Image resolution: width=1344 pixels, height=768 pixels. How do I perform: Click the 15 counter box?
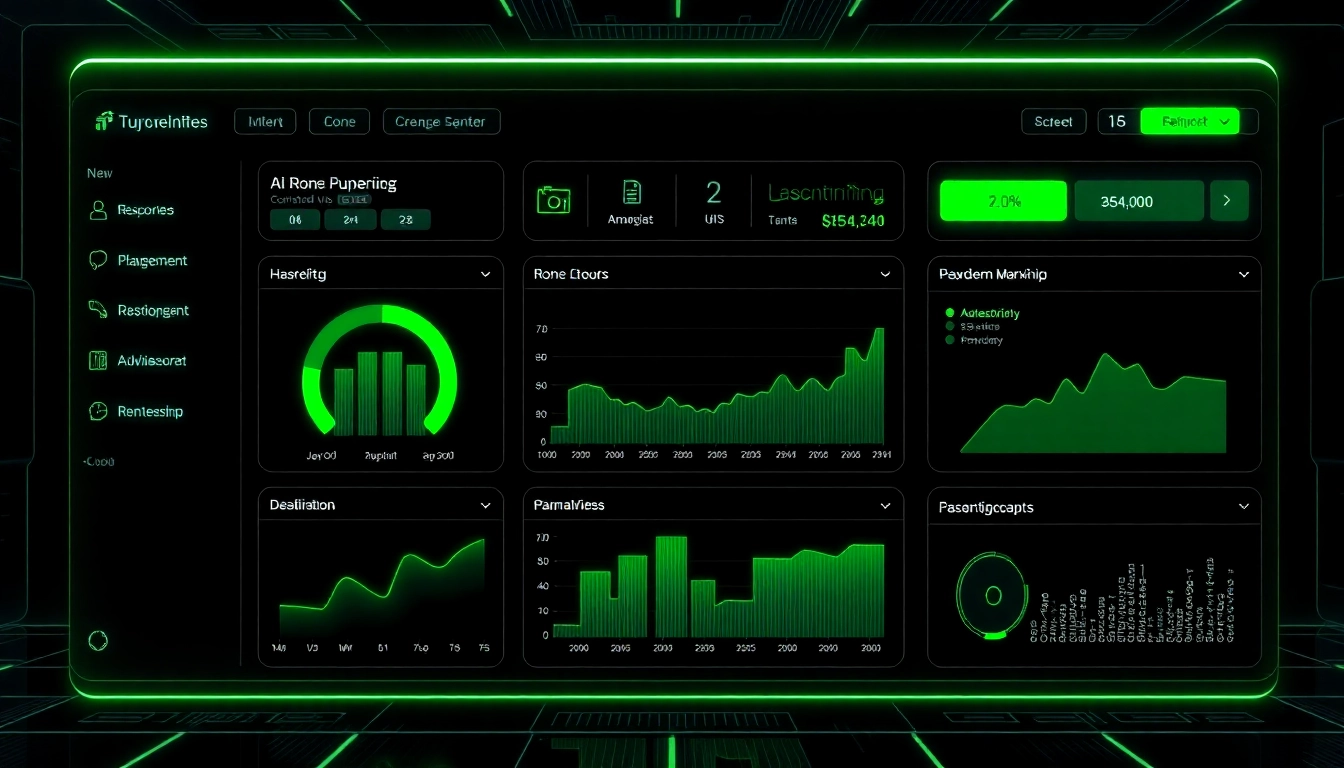click(1117, 122)
